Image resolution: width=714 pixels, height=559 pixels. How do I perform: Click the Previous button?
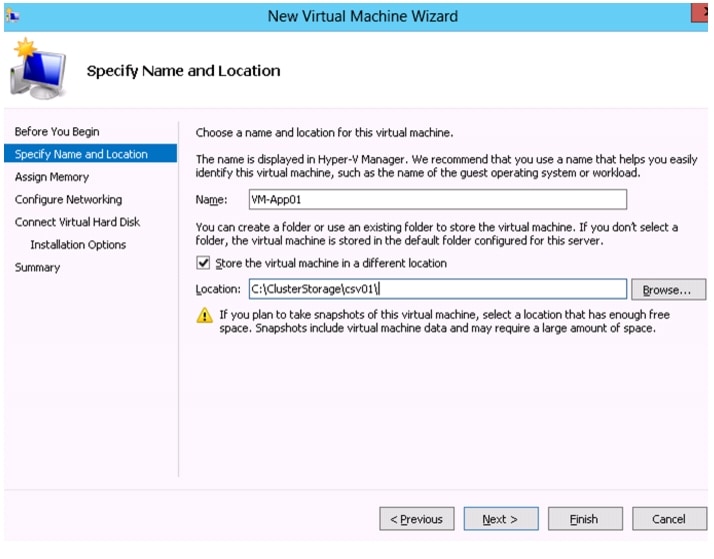pyautogui.click(x=417, y=519)
